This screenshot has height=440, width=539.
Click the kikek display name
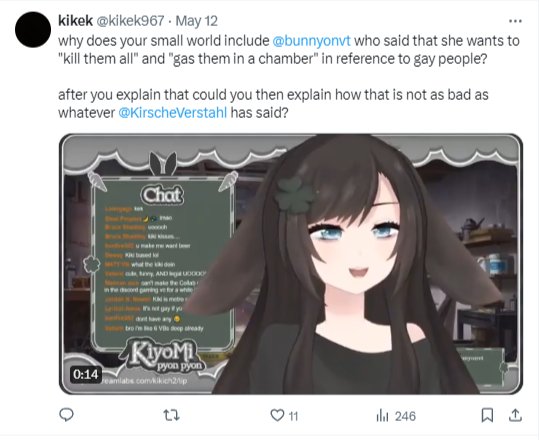point(75,21)
